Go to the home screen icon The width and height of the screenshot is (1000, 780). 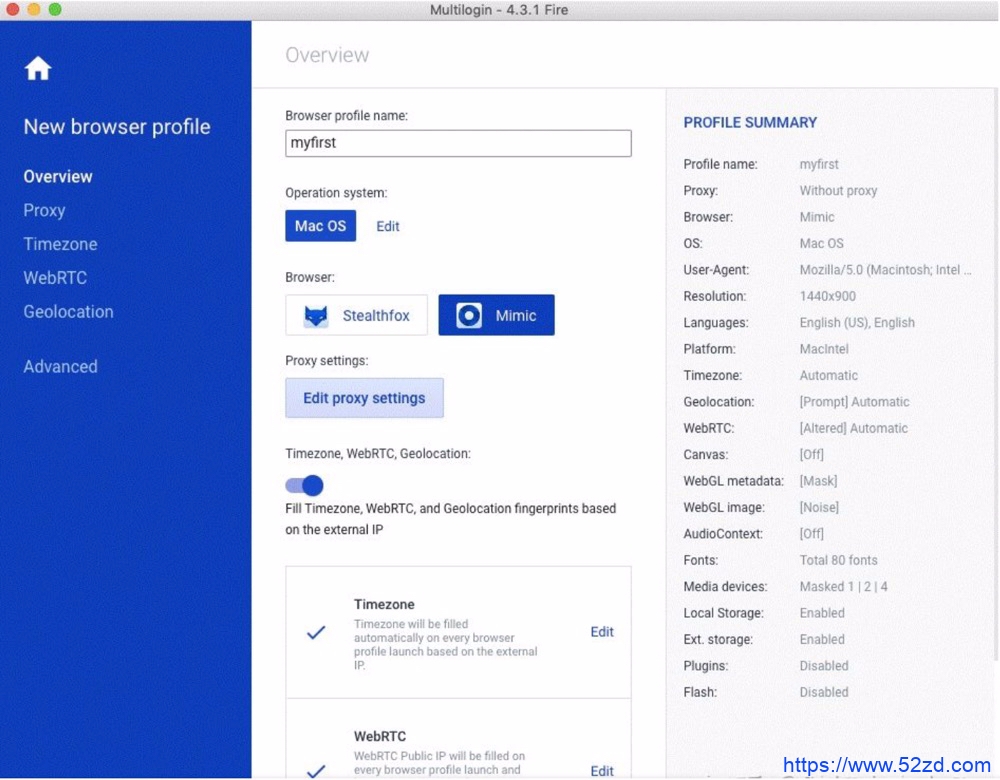coord(38,68)
